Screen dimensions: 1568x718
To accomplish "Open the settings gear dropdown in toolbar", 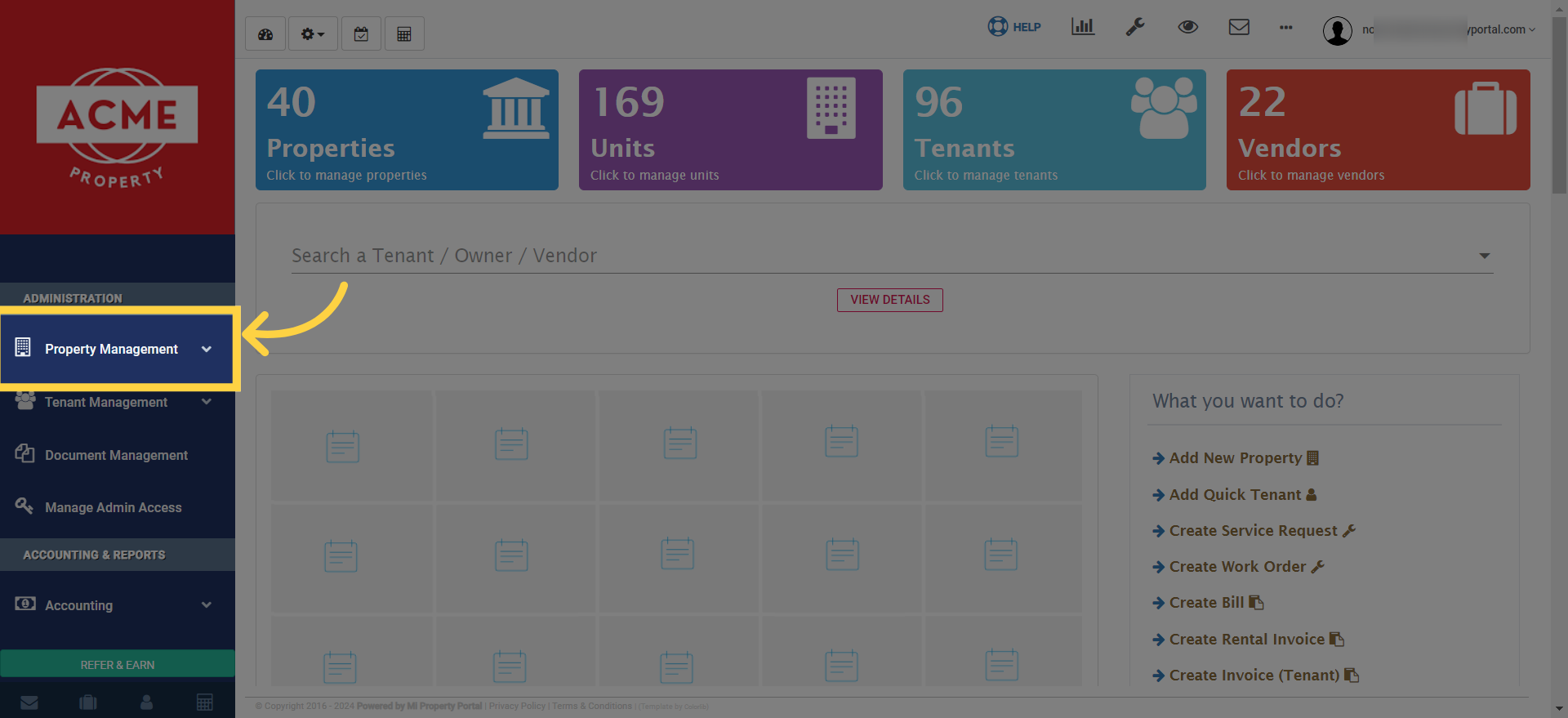I will [313, 34].
